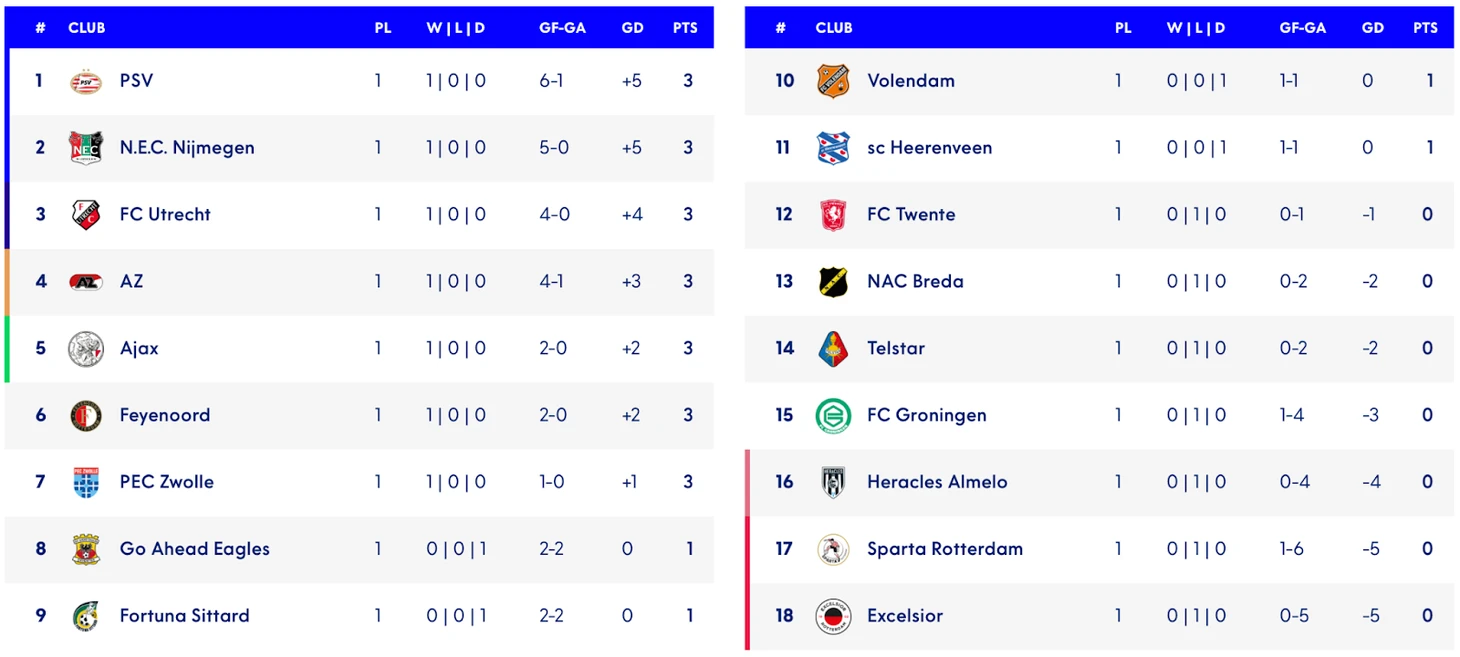The width and height of the screenshot is (1460, 657).
Task: Click the CLUB header in left table
Action: 87,28
